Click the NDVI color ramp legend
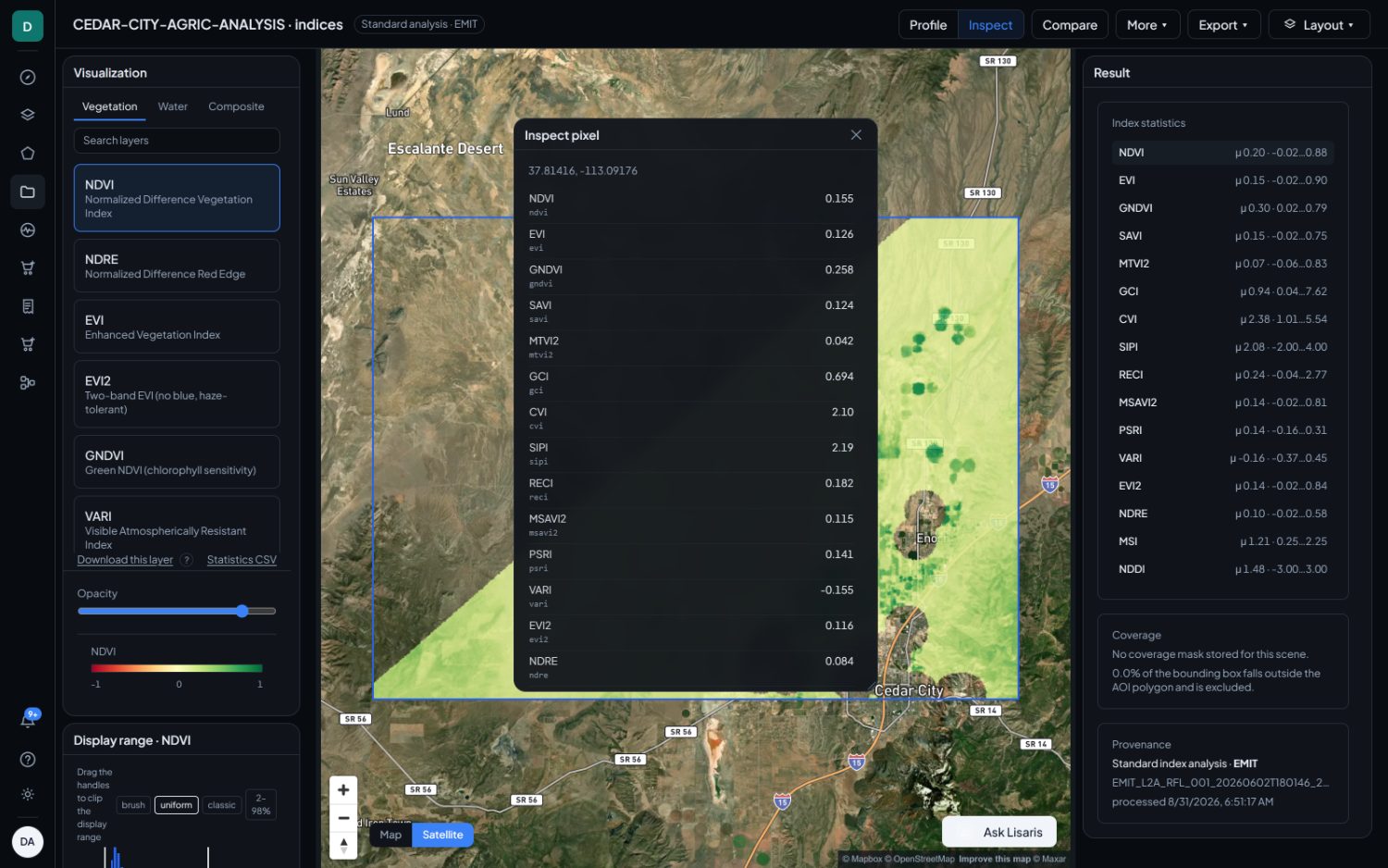The width and height of the screenshot is (1388, 868). pyautogui.click(x=177, y=668)
